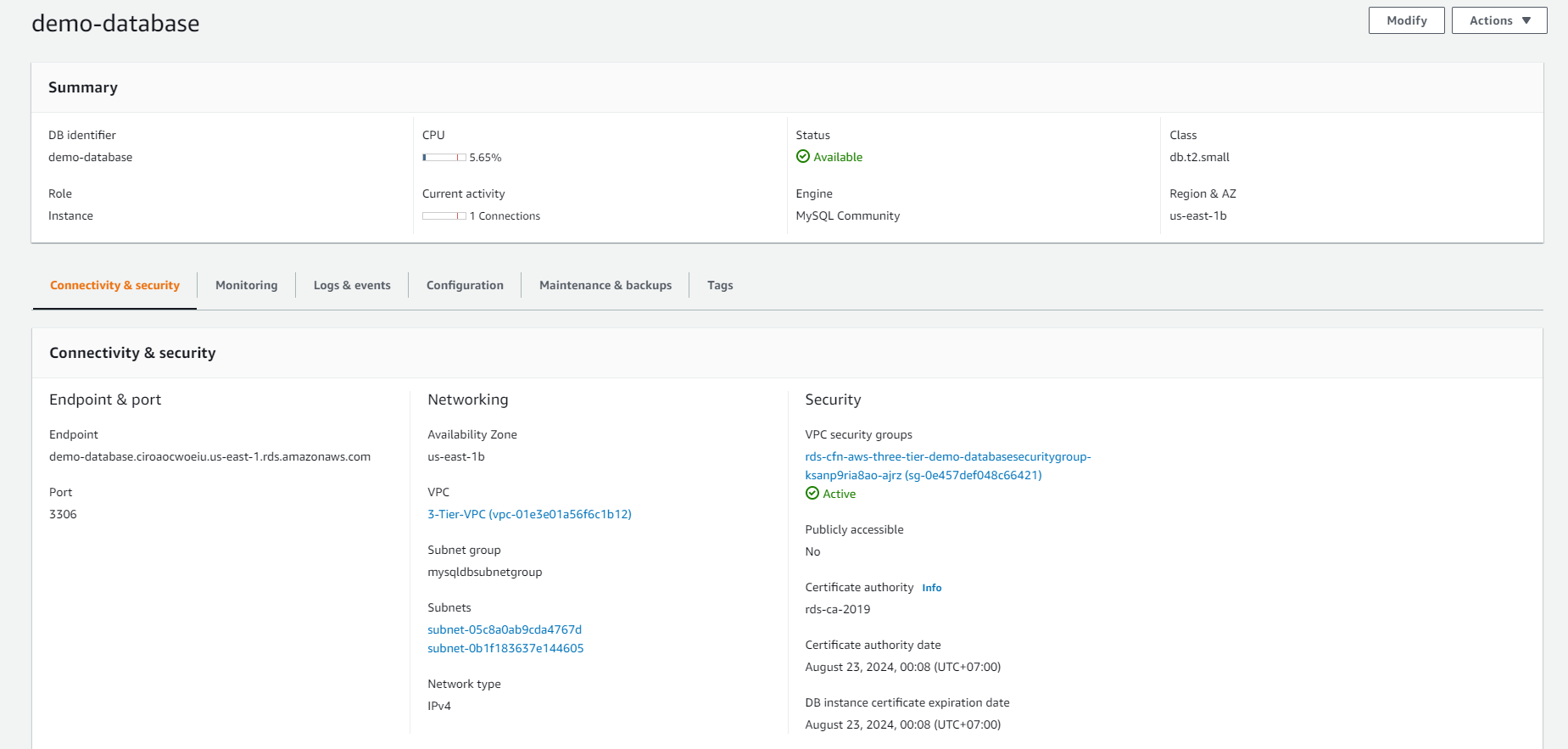Switch to the Monitoring tab
The image size is (1568, 749).
246,285
